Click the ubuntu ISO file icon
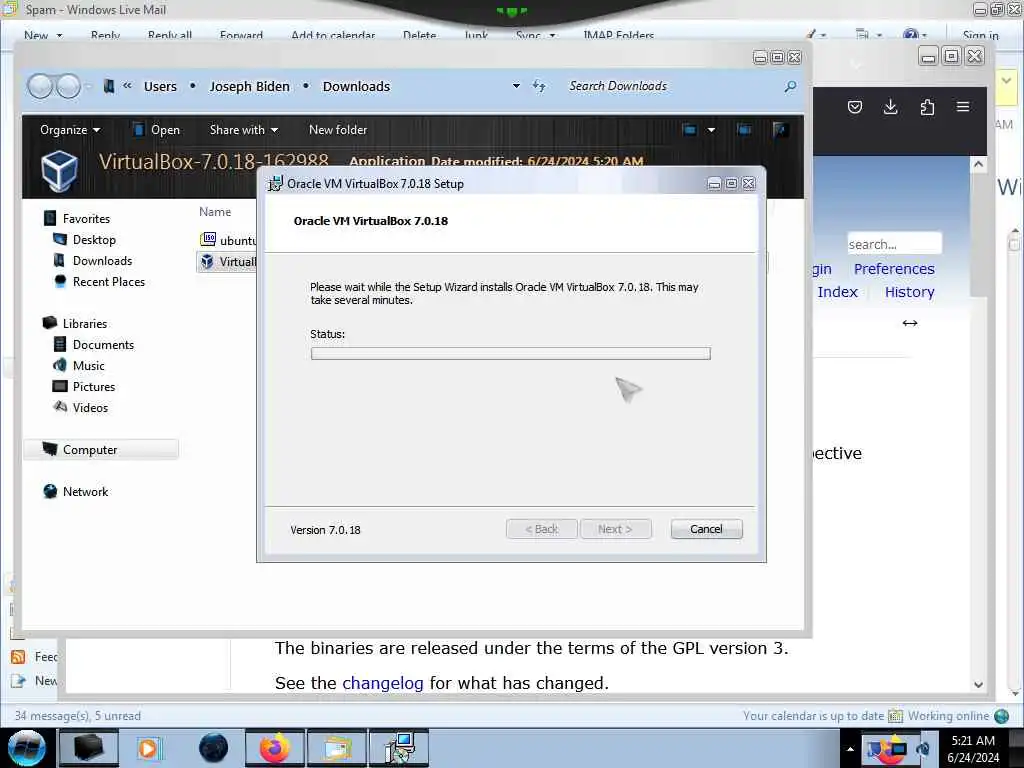 [208, 240]
